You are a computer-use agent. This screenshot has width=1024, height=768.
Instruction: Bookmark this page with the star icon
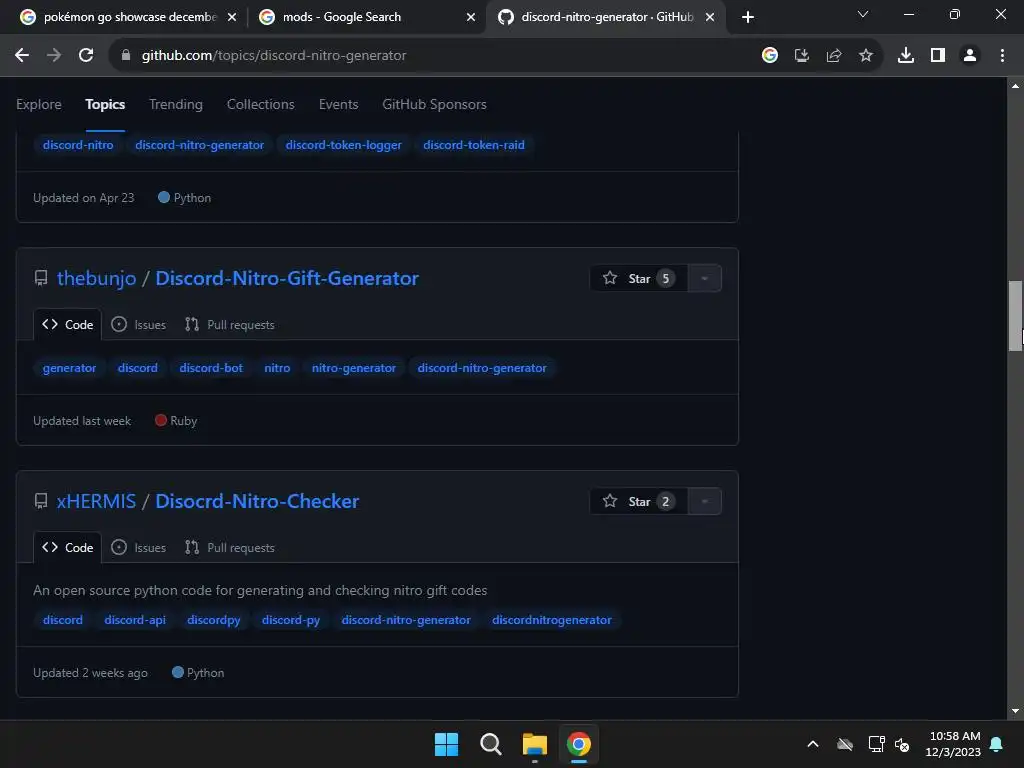[866, 56]
